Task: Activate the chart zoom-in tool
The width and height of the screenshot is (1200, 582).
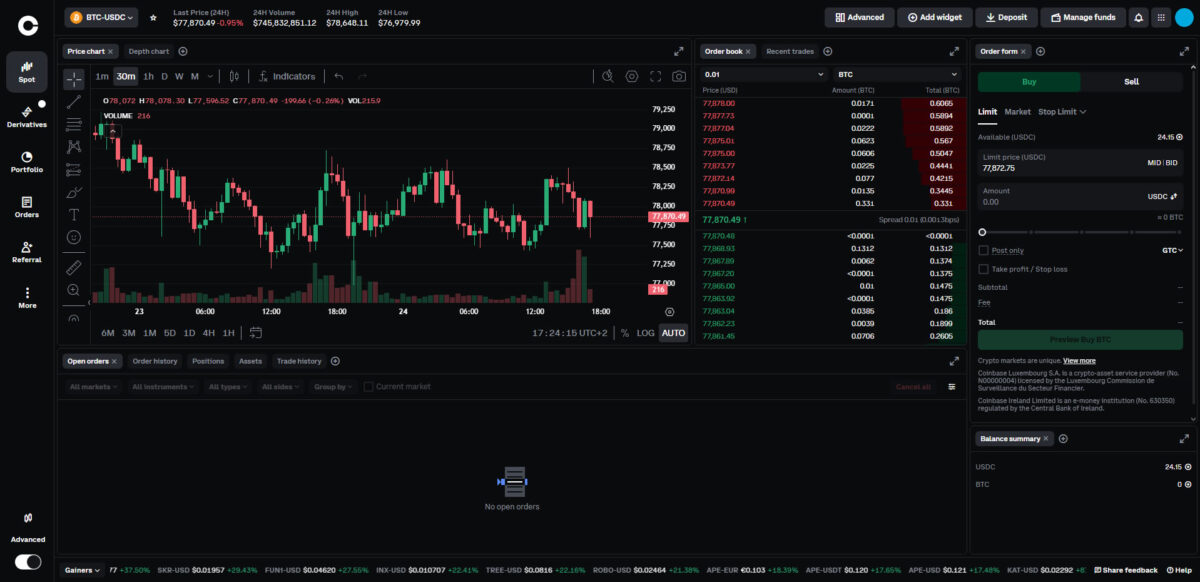Action: click(x=74, y=290)
